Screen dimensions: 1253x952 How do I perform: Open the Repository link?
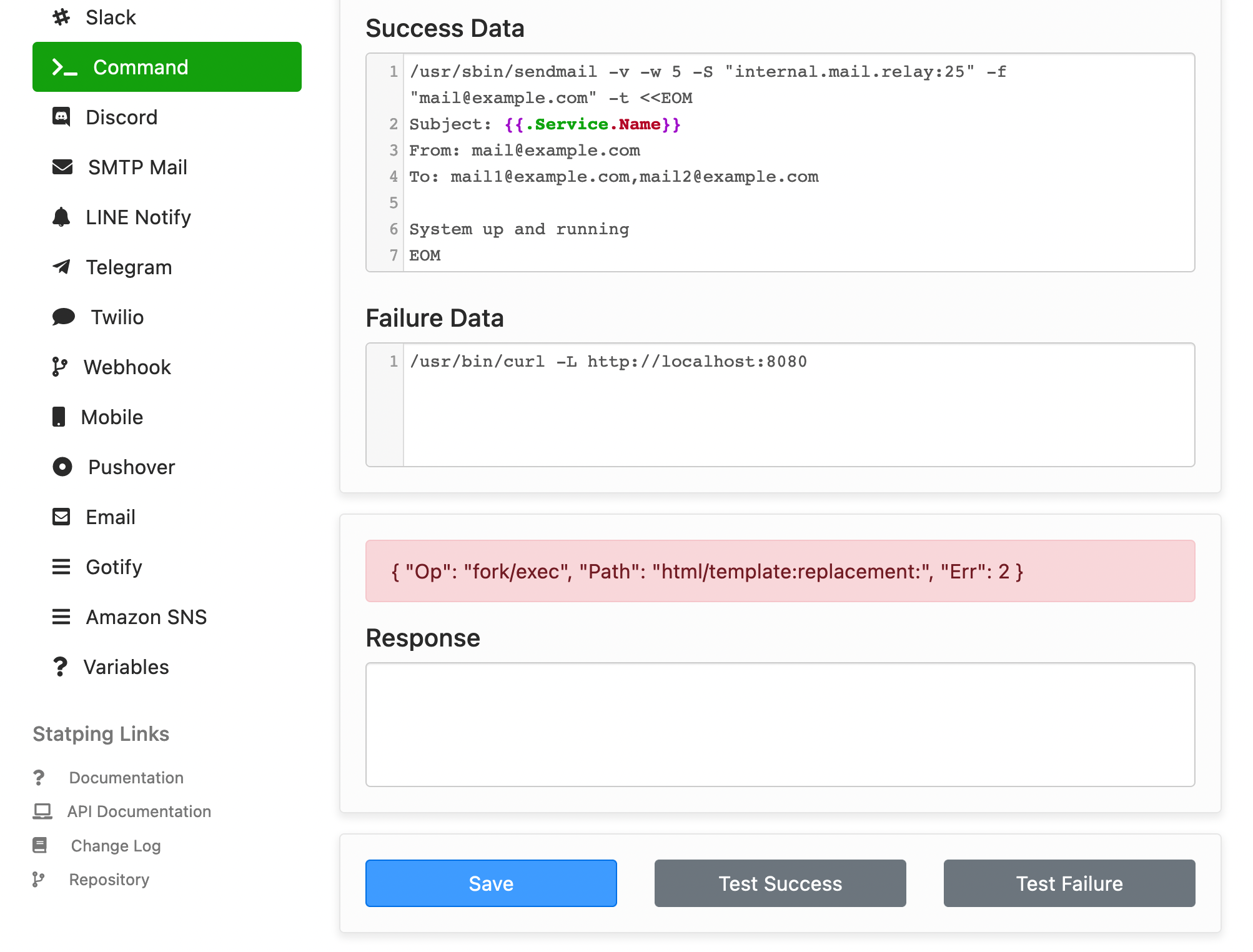(109, 880)
